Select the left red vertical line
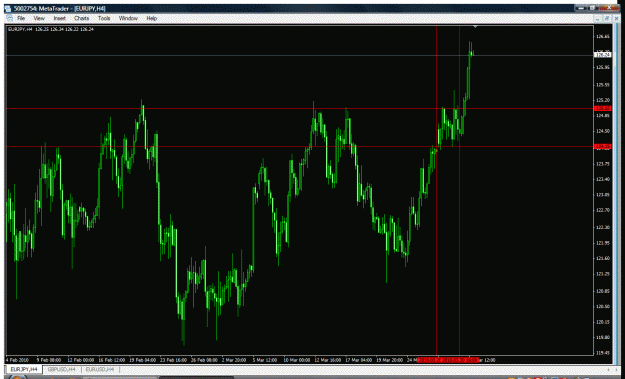625x379 pixels. click(436, 190)
